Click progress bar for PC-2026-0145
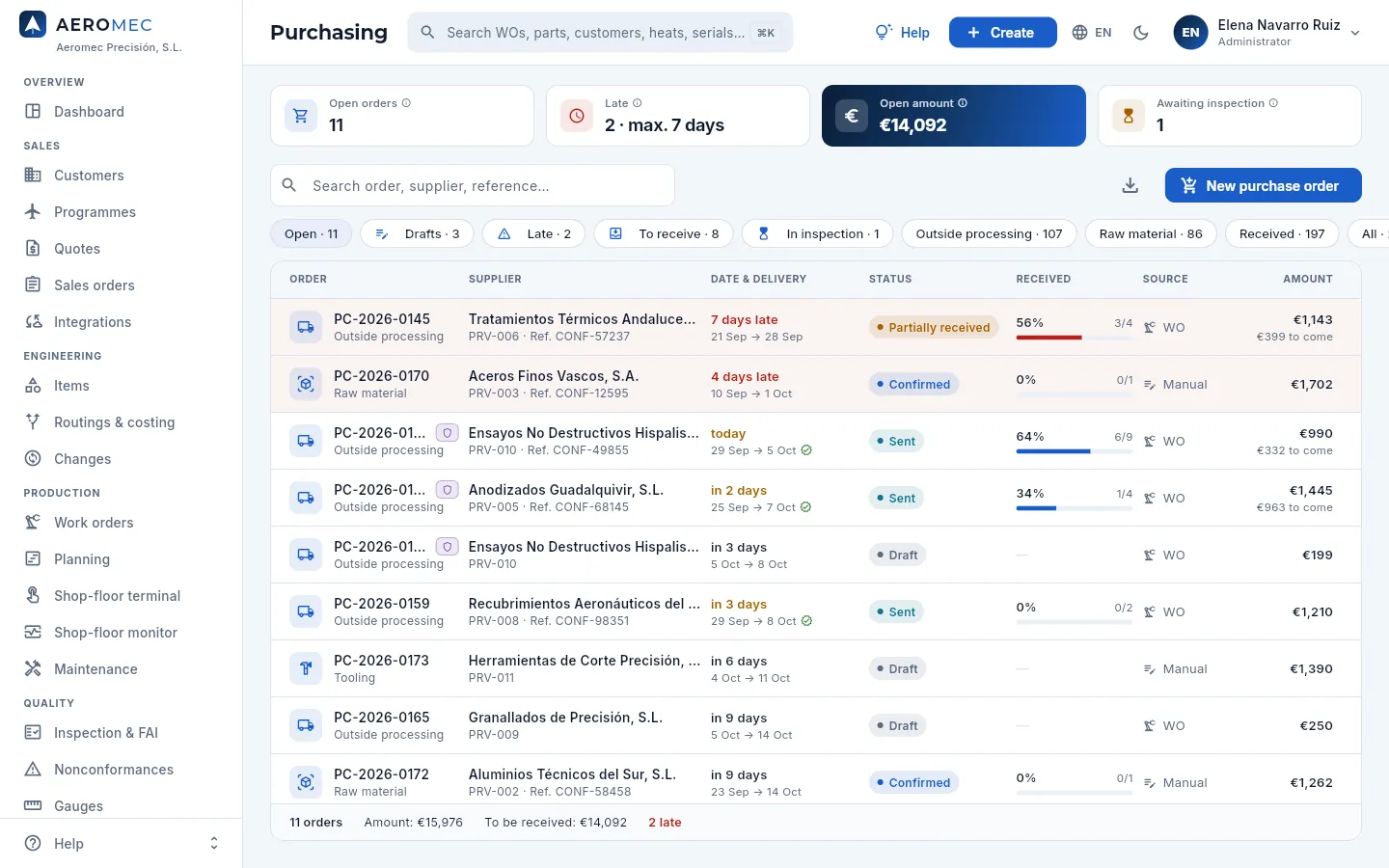The image size is (1389, 868). click(x=1075, y=338)
